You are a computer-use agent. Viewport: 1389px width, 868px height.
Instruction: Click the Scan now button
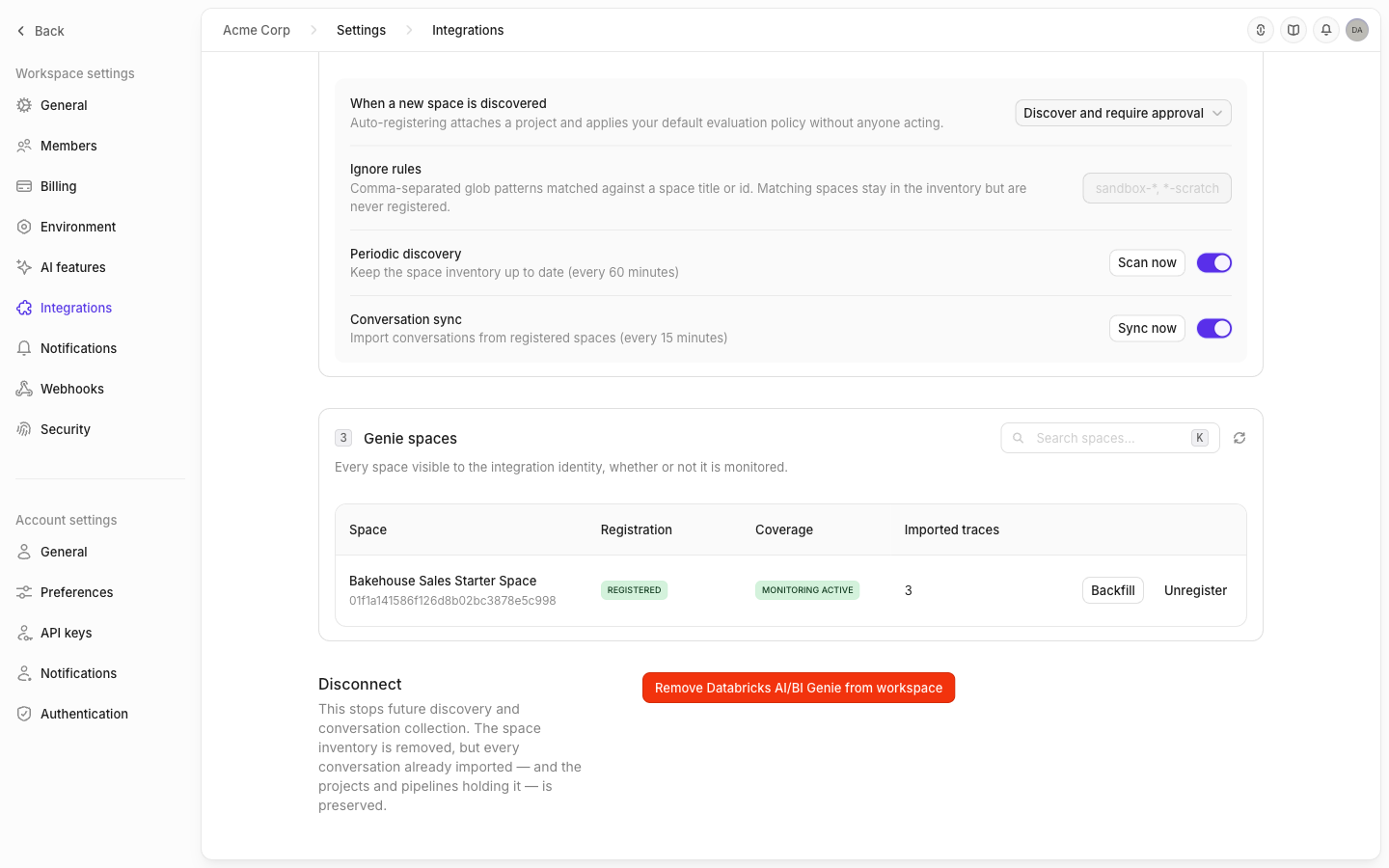click(x=1147, y=262)
